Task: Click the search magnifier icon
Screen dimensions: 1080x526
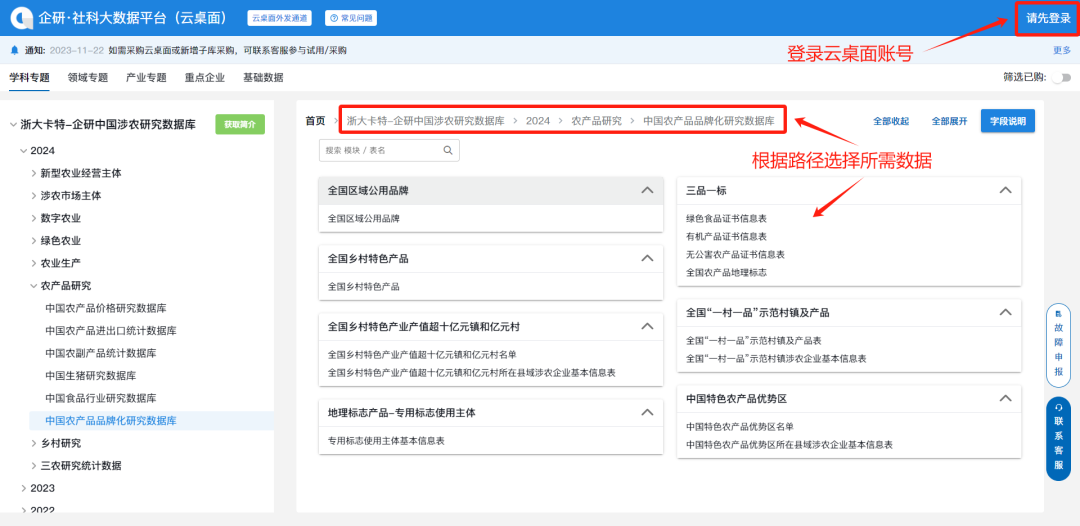Action: [x=448, y=150]
